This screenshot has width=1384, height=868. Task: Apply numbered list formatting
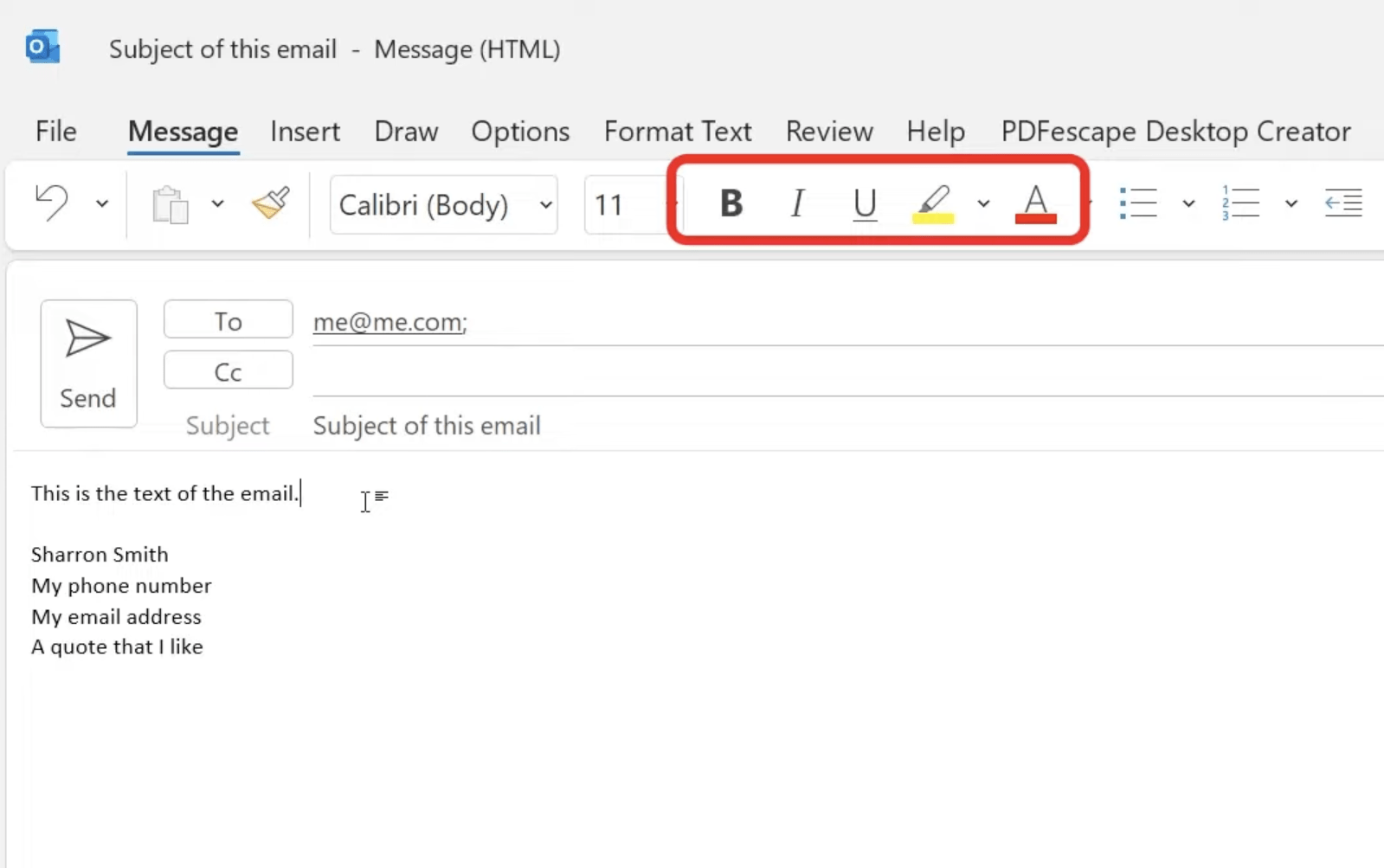(x=1240, y=203)
